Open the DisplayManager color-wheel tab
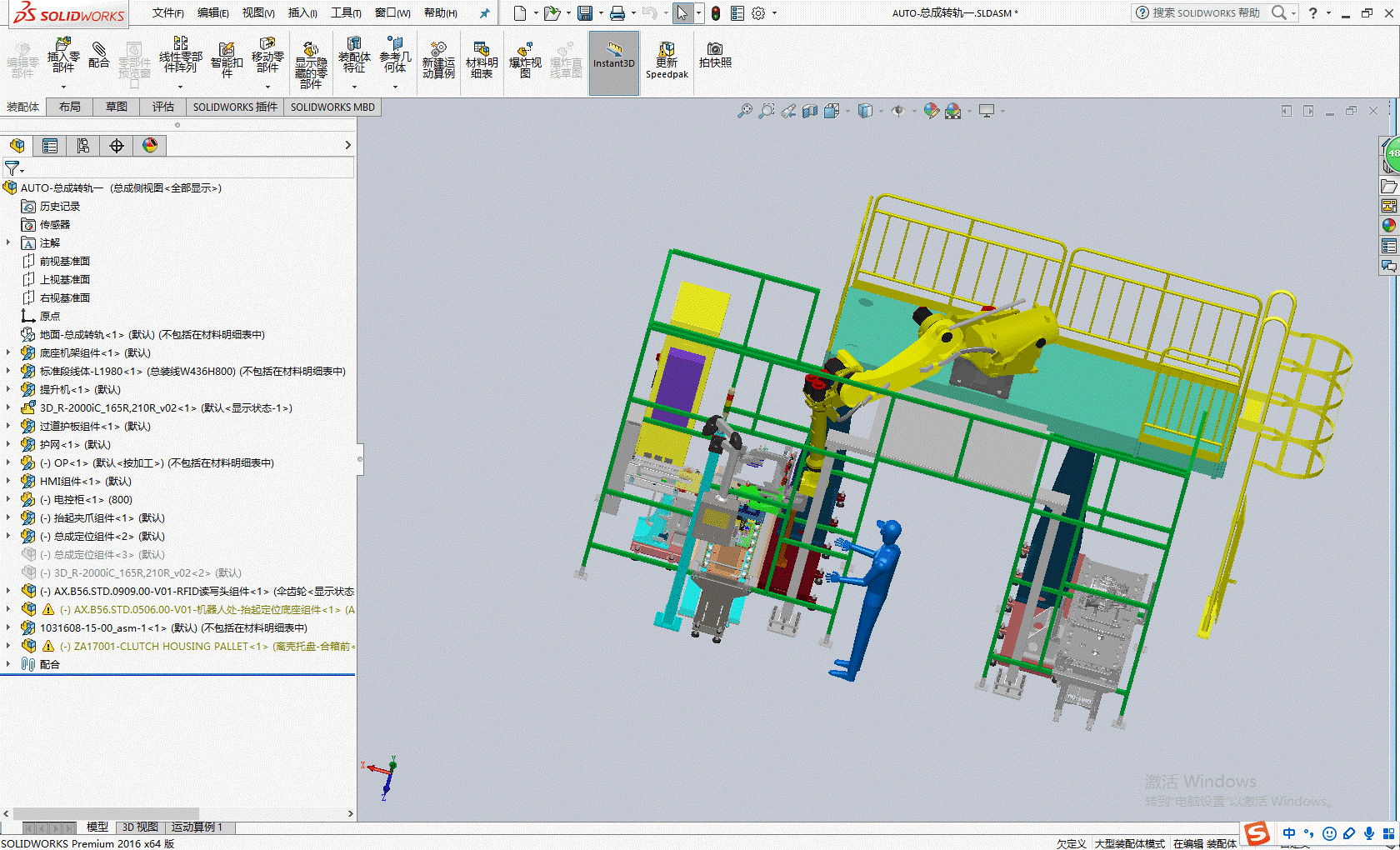The height and width of the screenshot is (850, 1400). pos(150,146)
